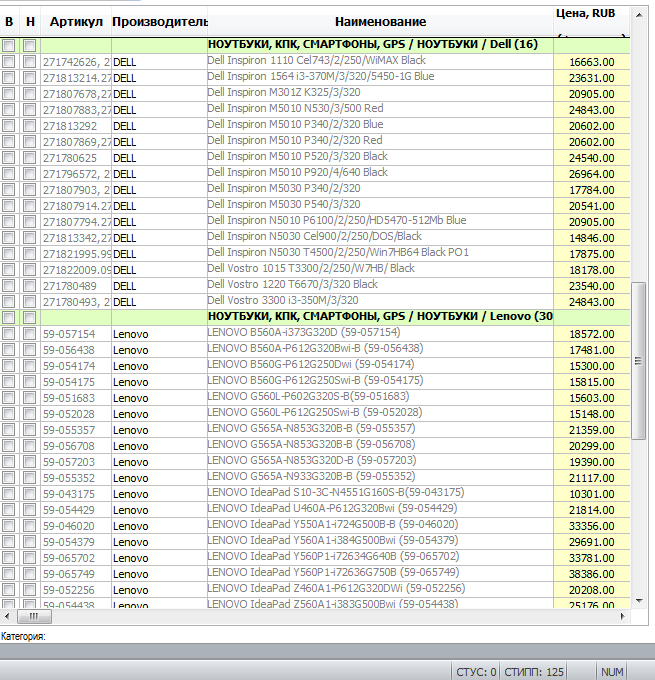Click the Цена, RUB column header
Image resolution: width=655 pixels, height=680 pixels.
pos(591,22)
